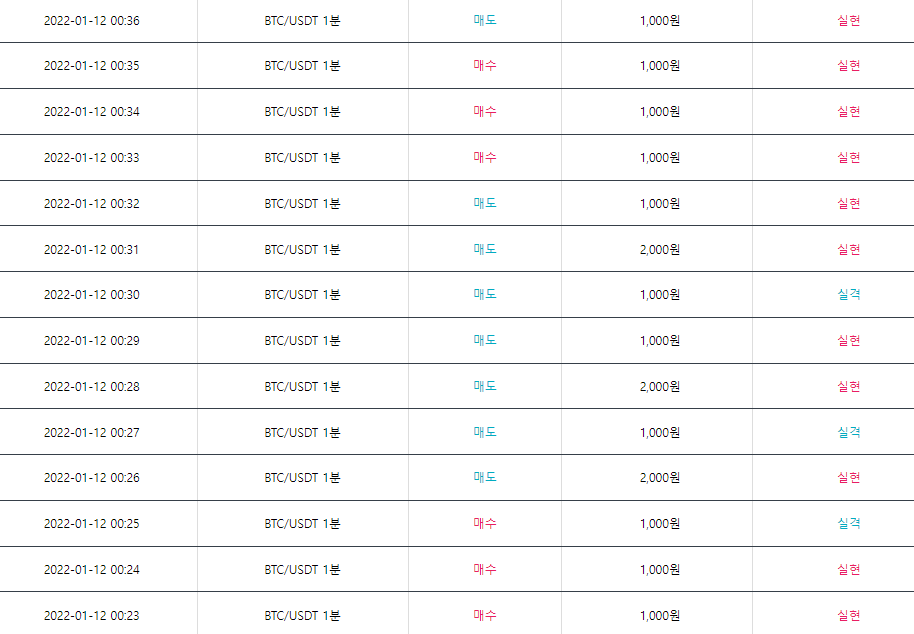The height and width of the screenshot is (634, 914).
Task: Click 2,000원 amount in the 00:28 row
Action: pos(659,386)
